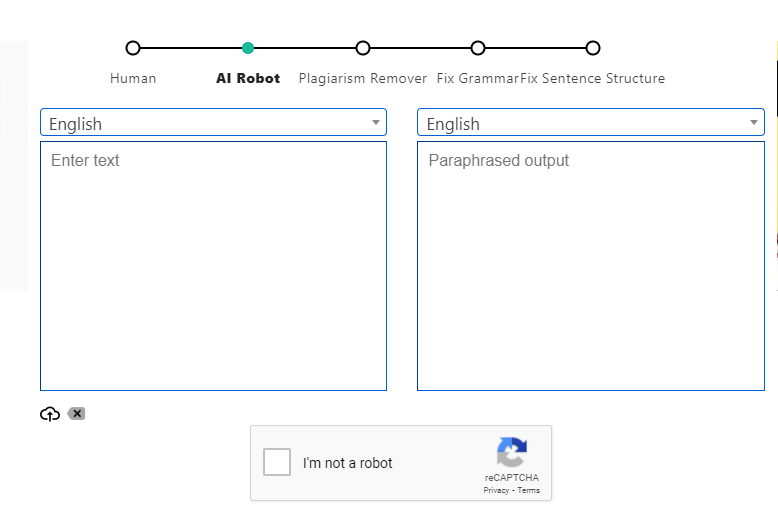Open the reCAPTCHA Privacy link
This screenshot has width=778, height=512.
click(x=496, y=490)
